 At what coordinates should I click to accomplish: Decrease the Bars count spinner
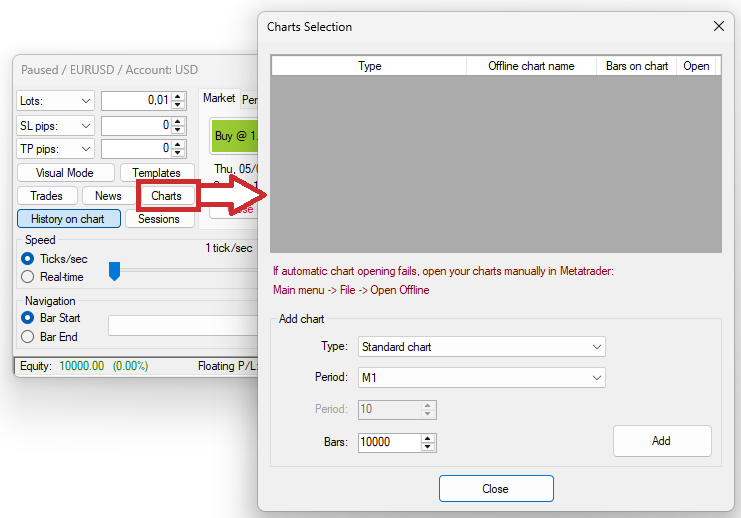pyautogui.click(x=429, y=447)
